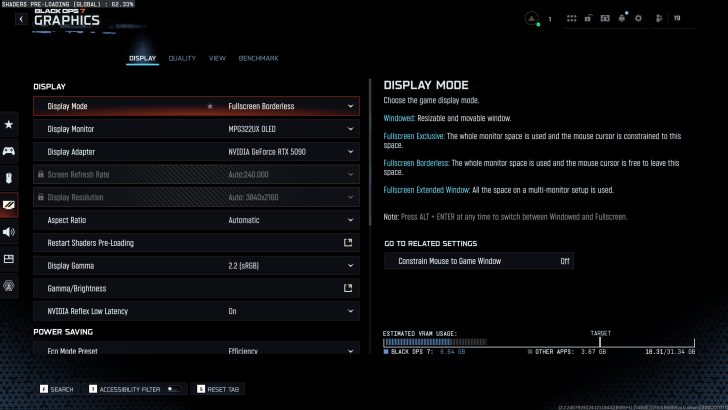Expand the Display Monitor dropdown
728x410 pixels.
(x=351, y=129)
